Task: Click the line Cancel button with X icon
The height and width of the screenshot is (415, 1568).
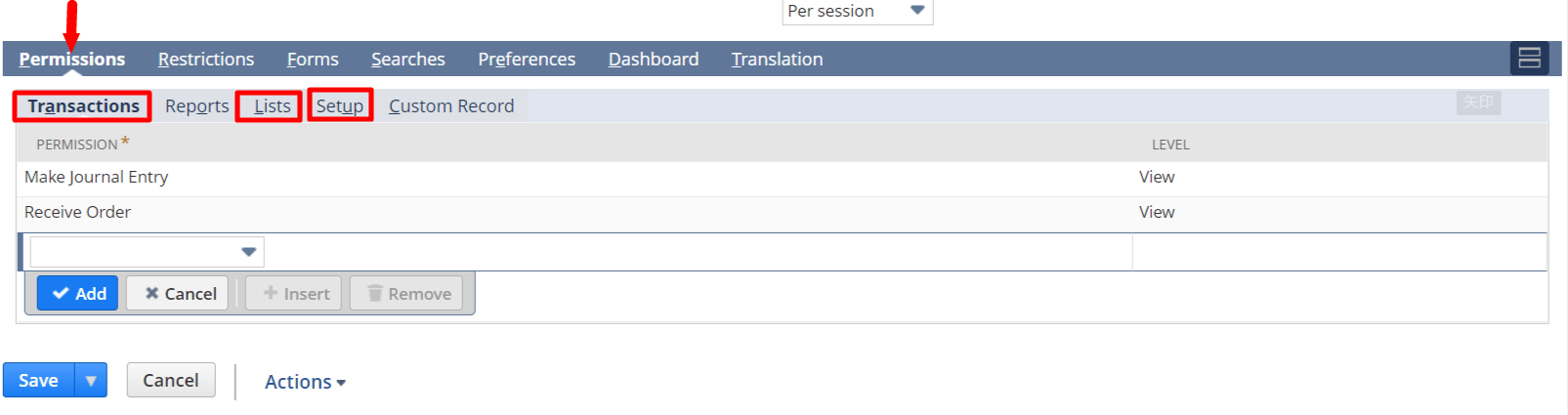Action: tap(178, 293)
